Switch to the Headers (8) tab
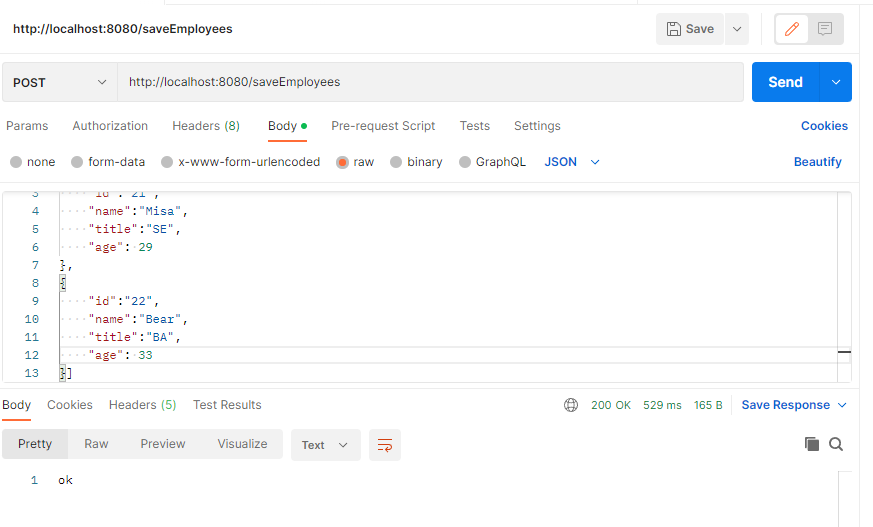Image resolution: width=873 pixels, height=527 pixels. tap(206, 126)
